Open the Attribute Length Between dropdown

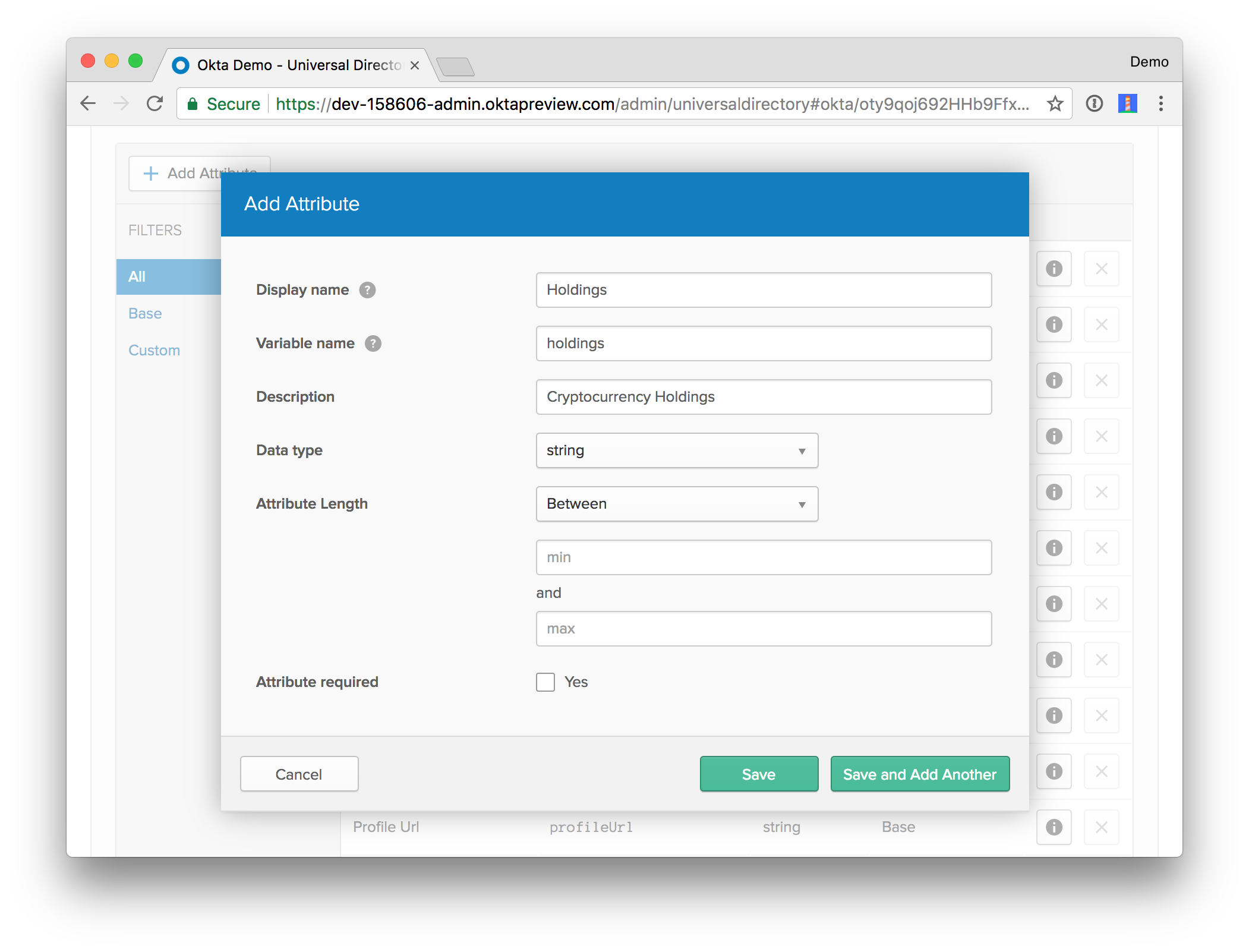[x=676, y=504]
